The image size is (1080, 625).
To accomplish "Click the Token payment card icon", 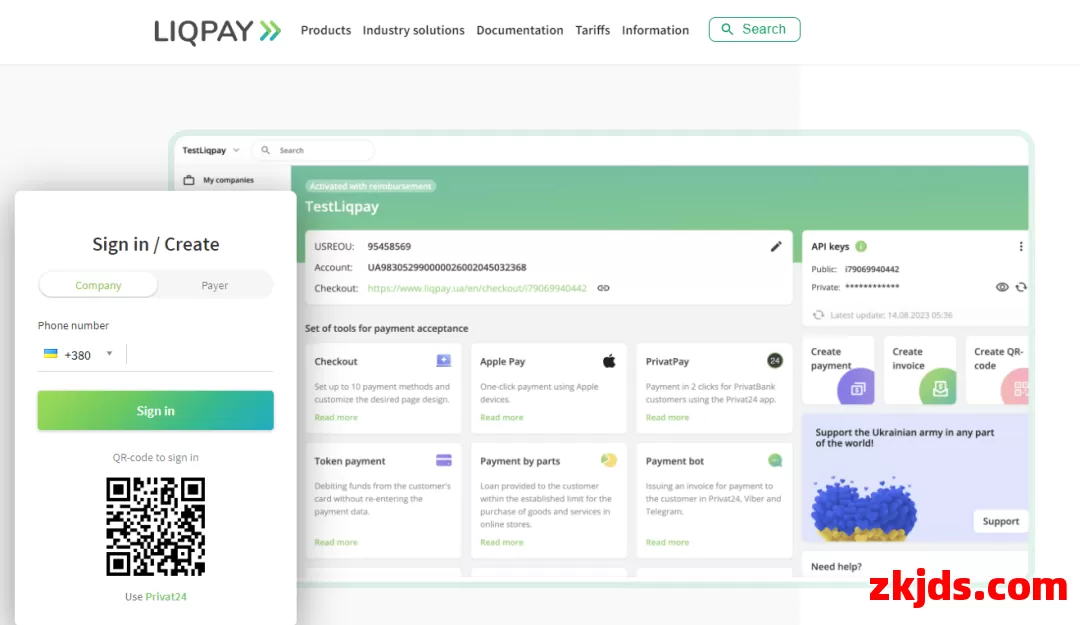I will click(444, 460).
